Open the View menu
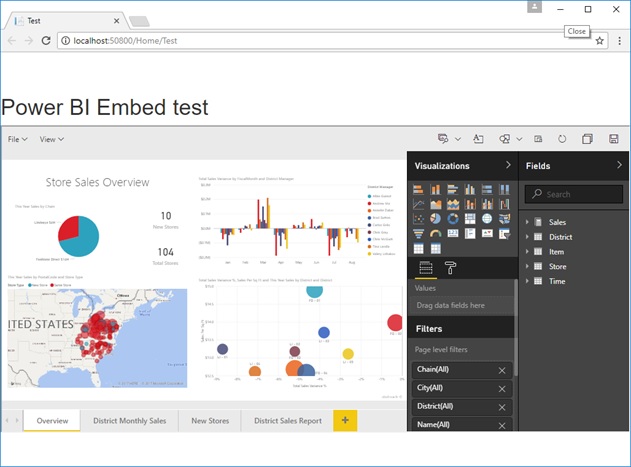The width and height of the screenshot is (631, 467). [52, 139]
